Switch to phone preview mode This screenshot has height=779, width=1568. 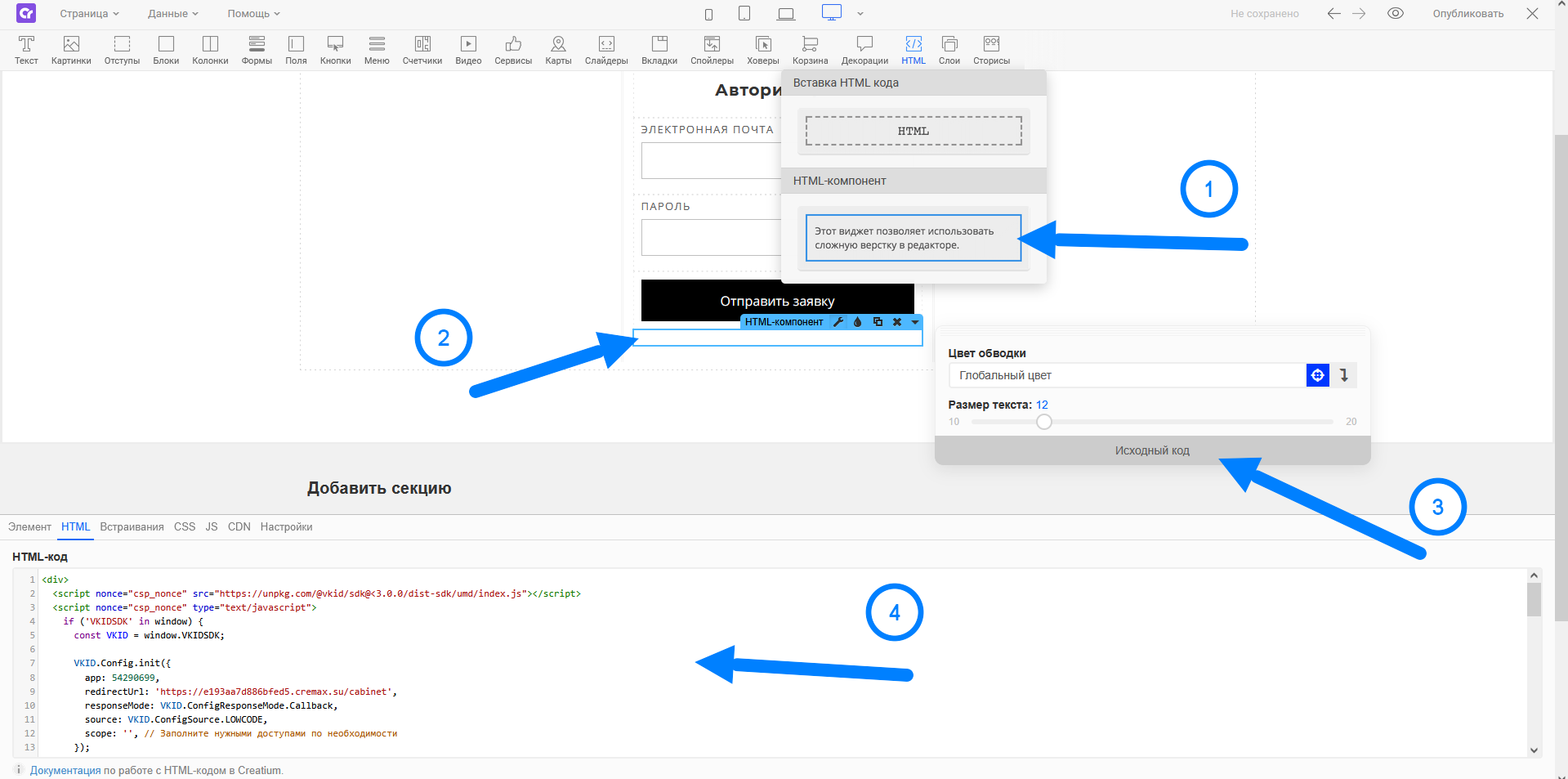pyautogui.click(x=708, y=14)
